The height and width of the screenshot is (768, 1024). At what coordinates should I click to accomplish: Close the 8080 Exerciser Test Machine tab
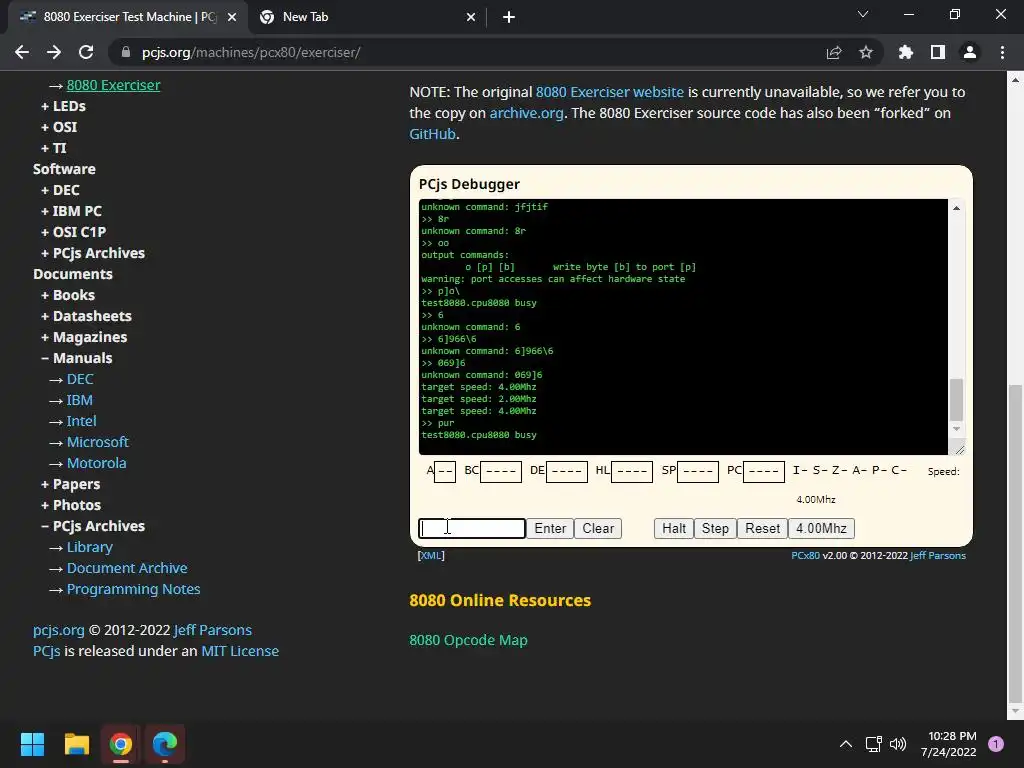(232, 17)
